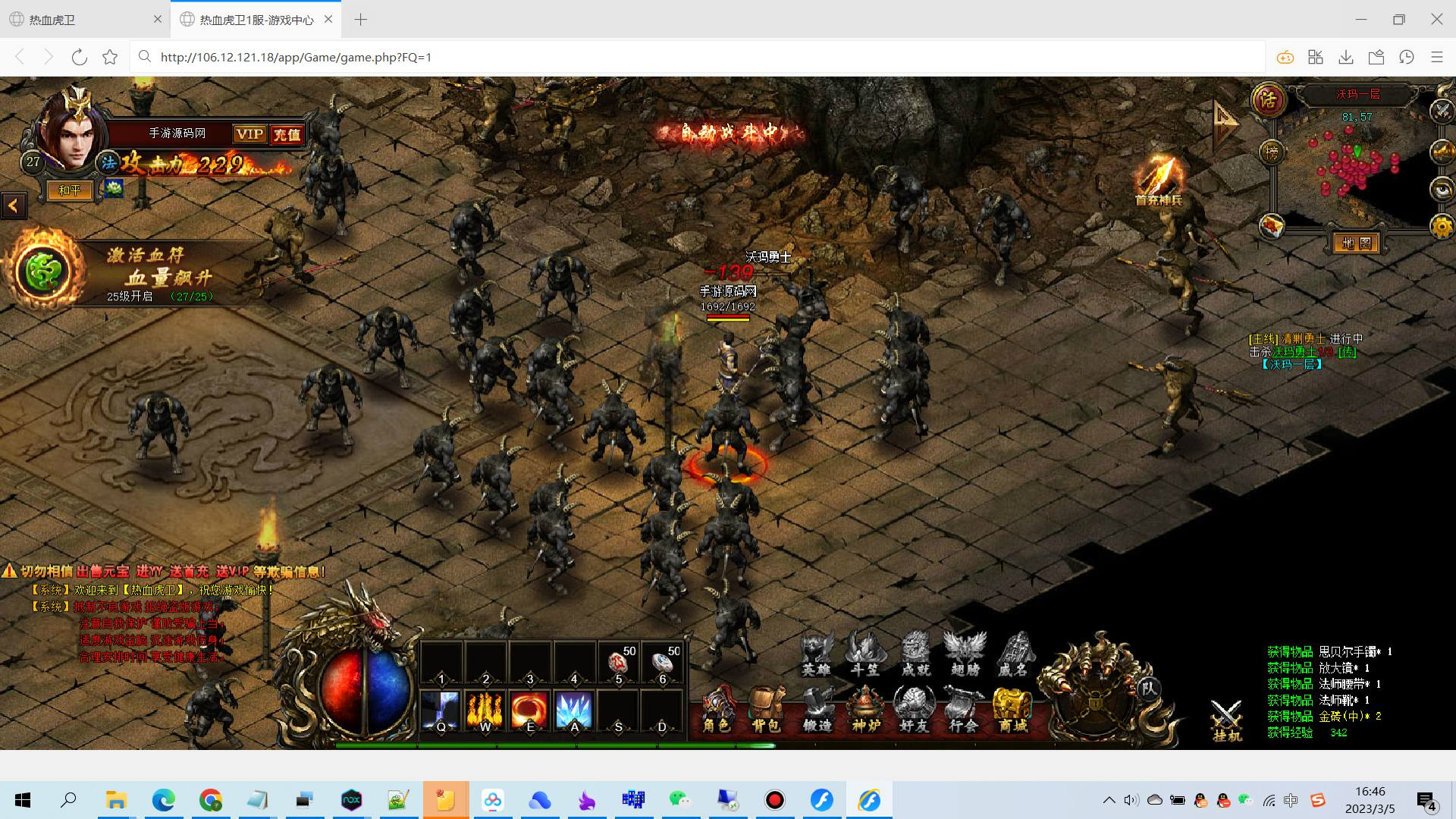Collapse the left panel with arrow
Viewport: 1456px width, 819px height.
coord(14,205)
